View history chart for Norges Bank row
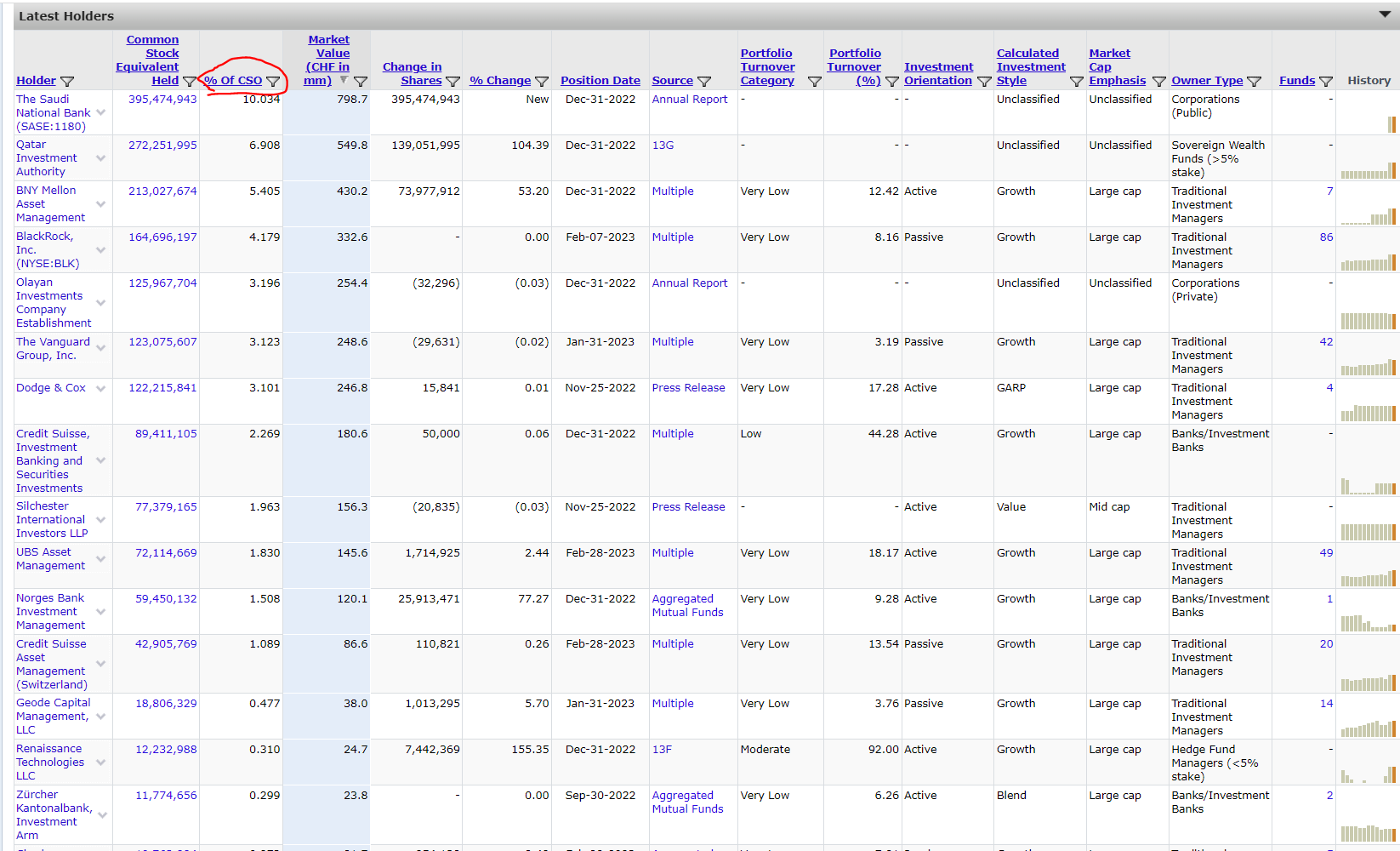The image size is (1400, 851). tap(1368, 623)
